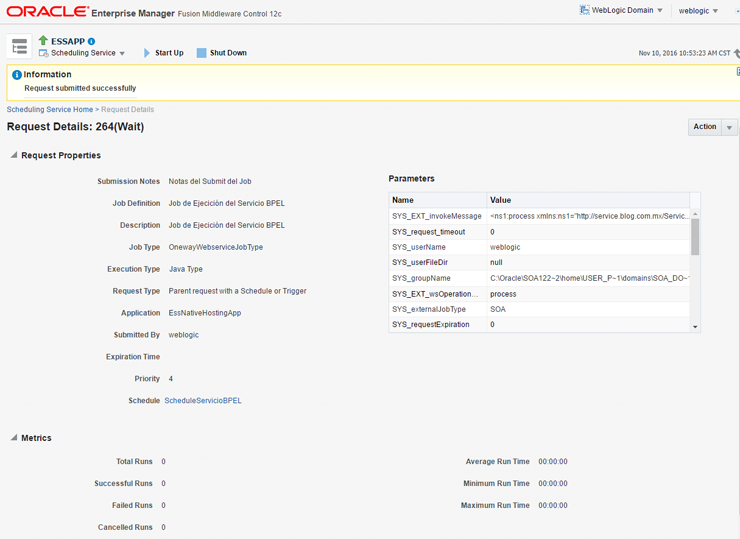Collapse the Request Properties section

[x=14, y=156]
